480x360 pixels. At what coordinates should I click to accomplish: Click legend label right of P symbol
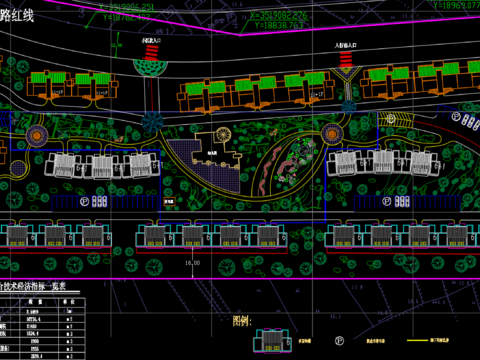pyautogui.click(x=376, y=341)
